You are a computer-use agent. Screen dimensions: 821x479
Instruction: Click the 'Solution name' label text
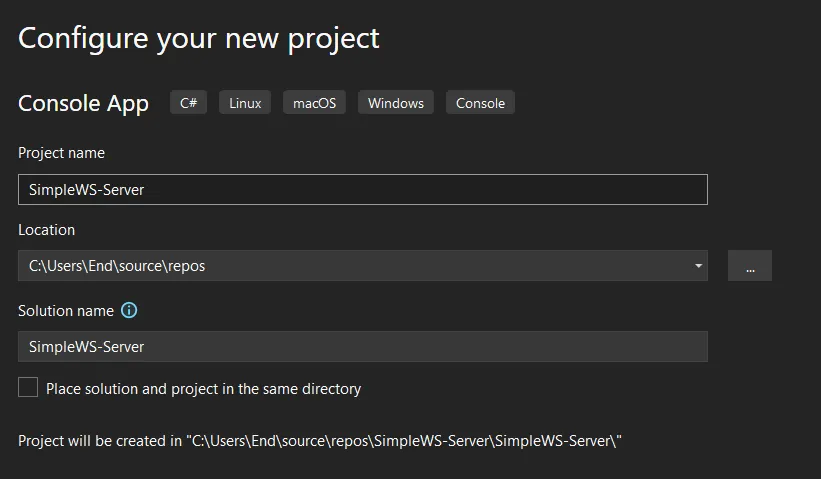tap(66, 311)
